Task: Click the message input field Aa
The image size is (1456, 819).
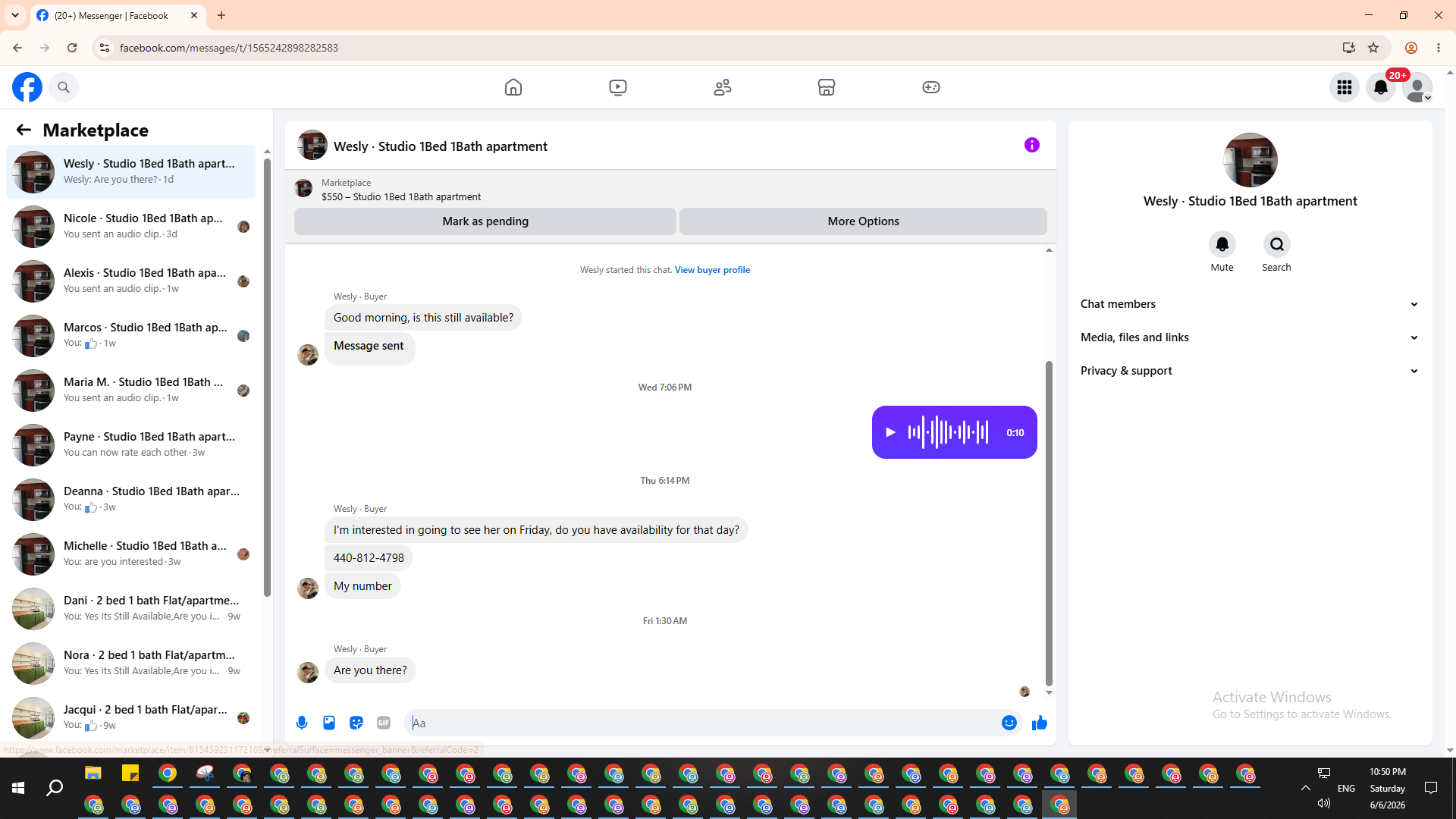Action: click(x=701, y=723)
